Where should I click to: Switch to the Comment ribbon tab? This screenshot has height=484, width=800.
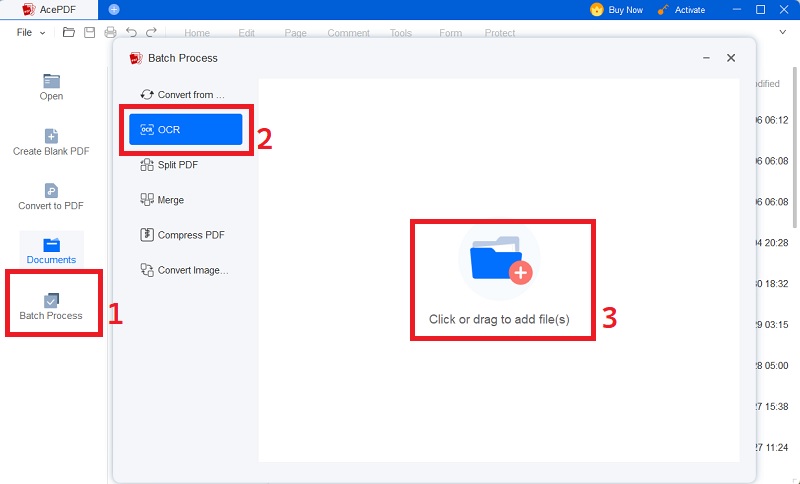point(348,33)
